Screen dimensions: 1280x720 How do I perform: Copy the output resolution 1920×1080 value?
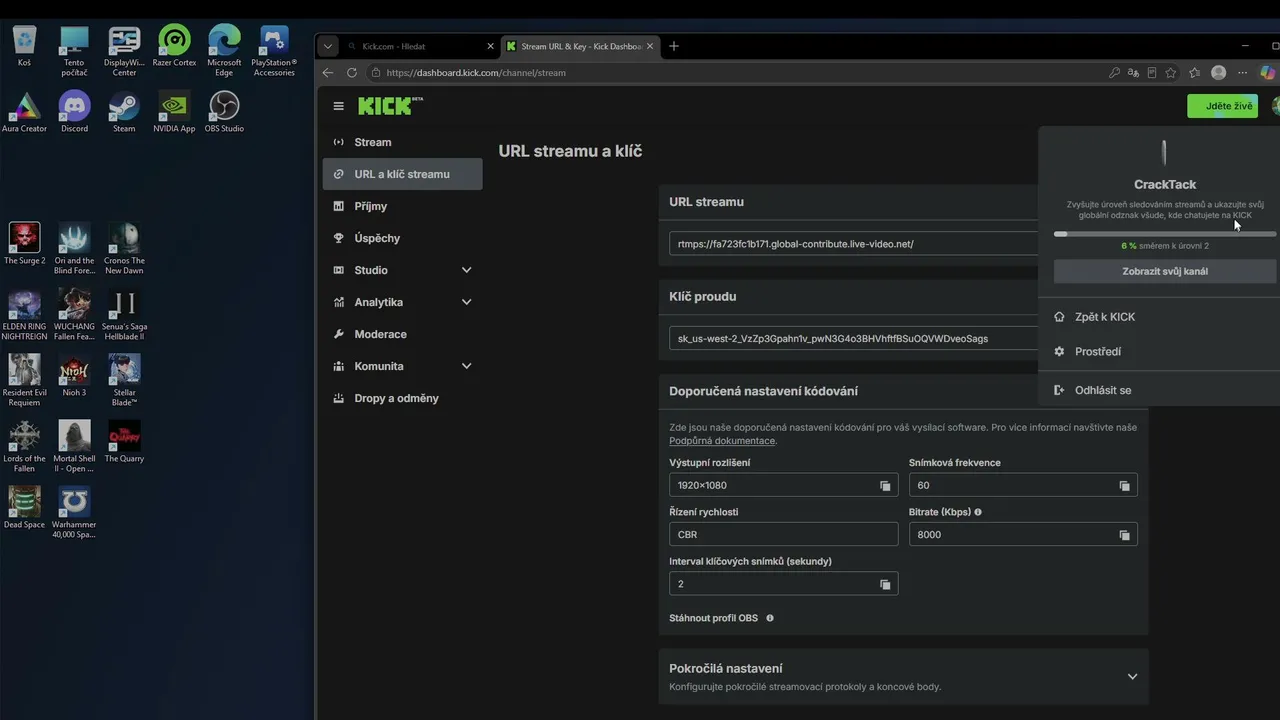885,486
